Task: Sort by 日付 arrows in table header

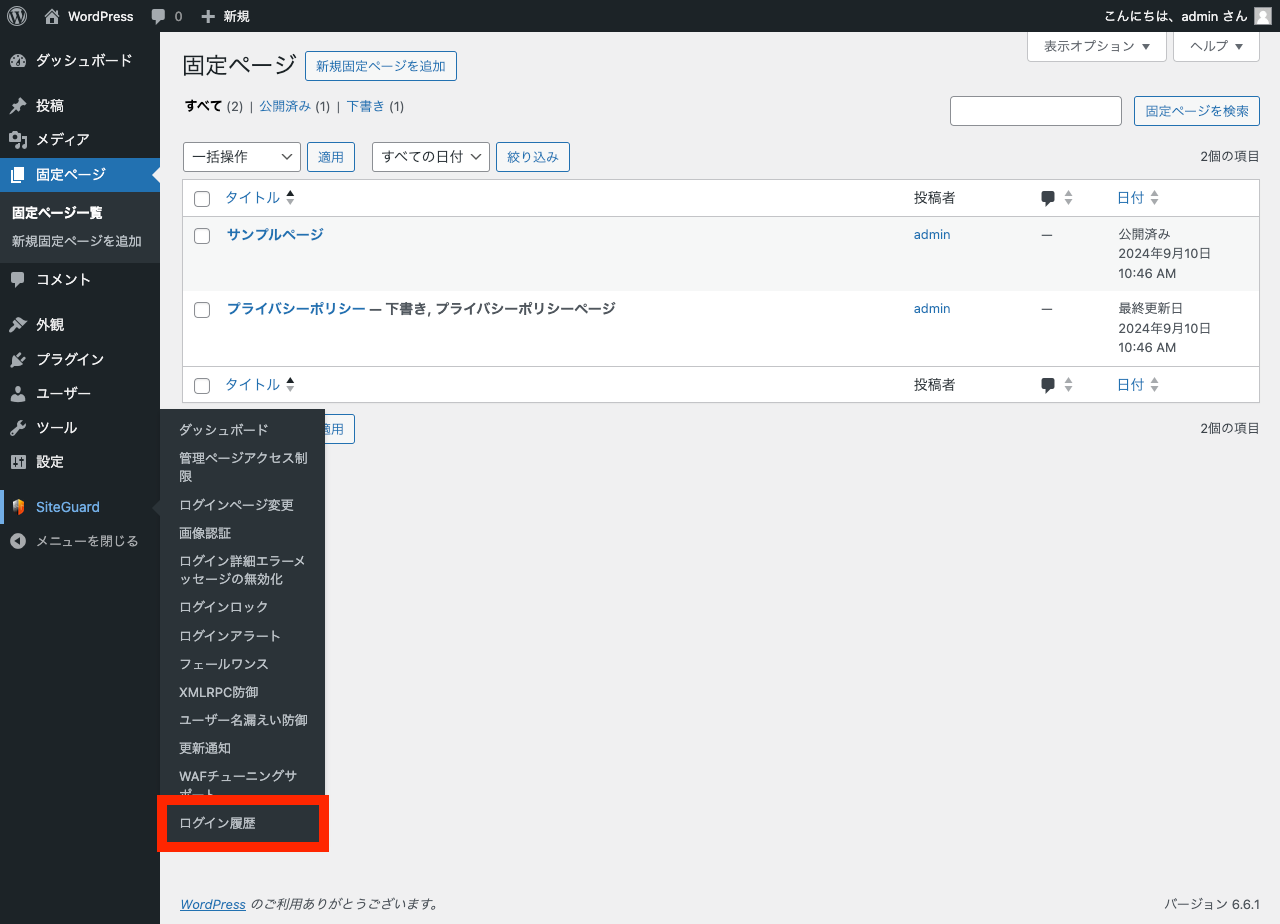Action: point(1154,198)
